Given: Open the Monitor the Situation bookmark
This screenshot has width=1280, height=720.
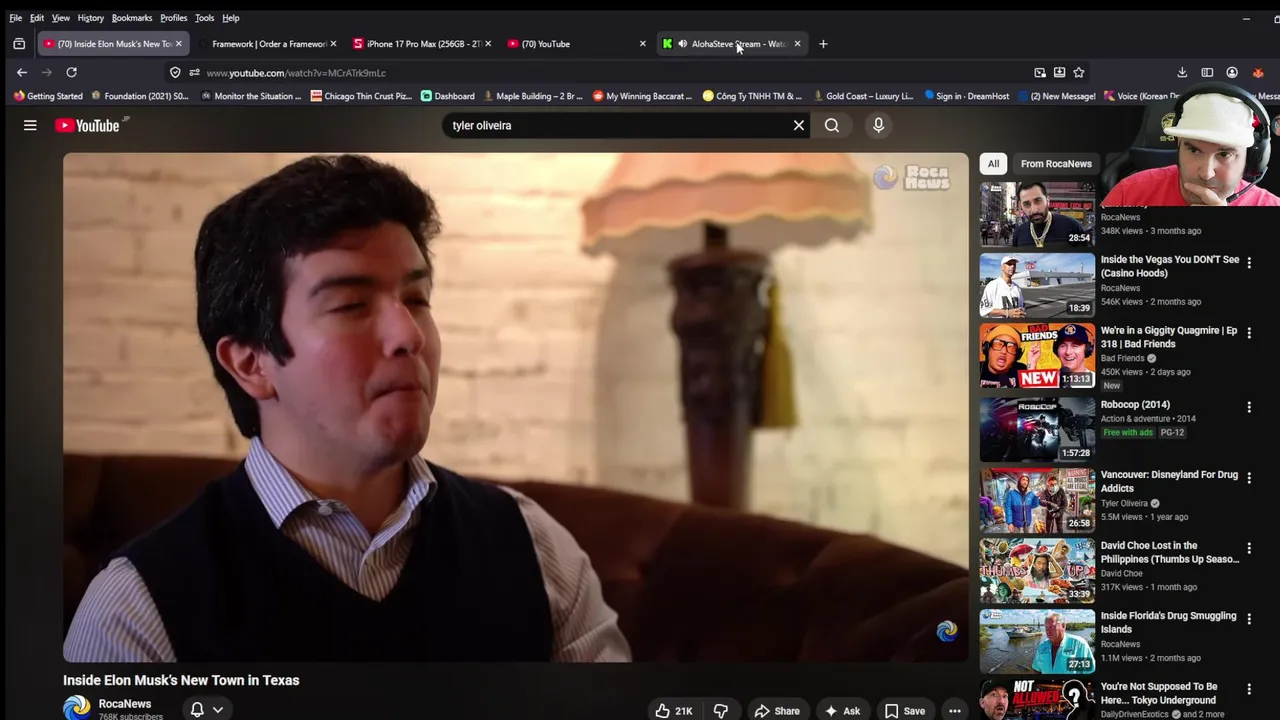Looking at the screenshot, I should 251,96.
